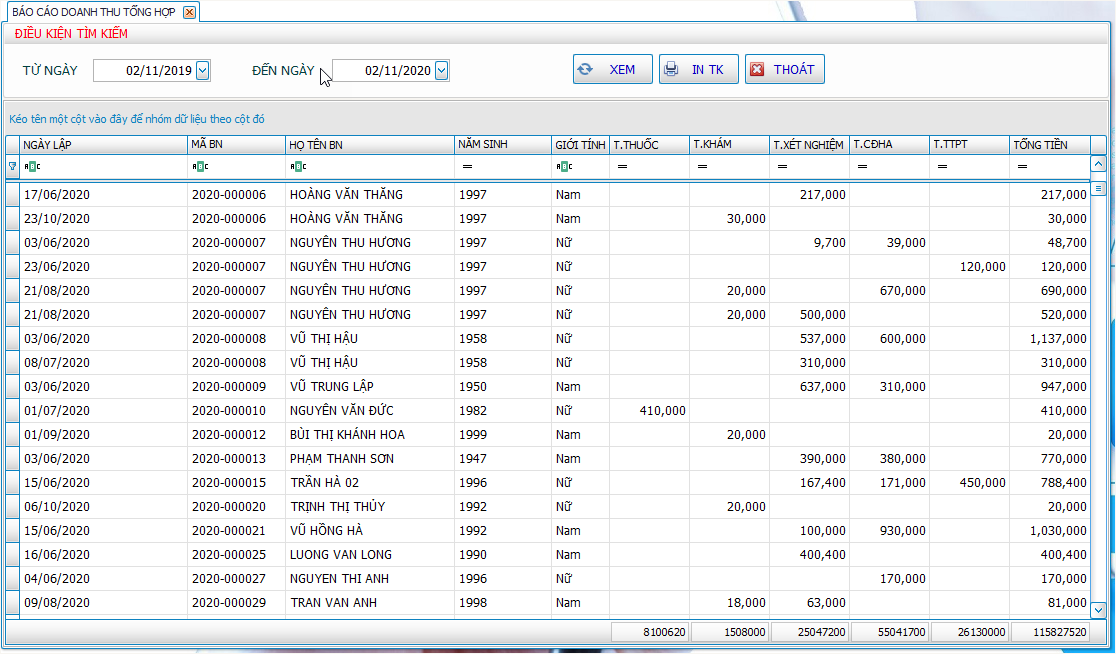Viewport: 1116px width, 654px height.
Task: Click name cell LUONG VAN LONG
Action: pyautogui.click(x=370, y=554)
